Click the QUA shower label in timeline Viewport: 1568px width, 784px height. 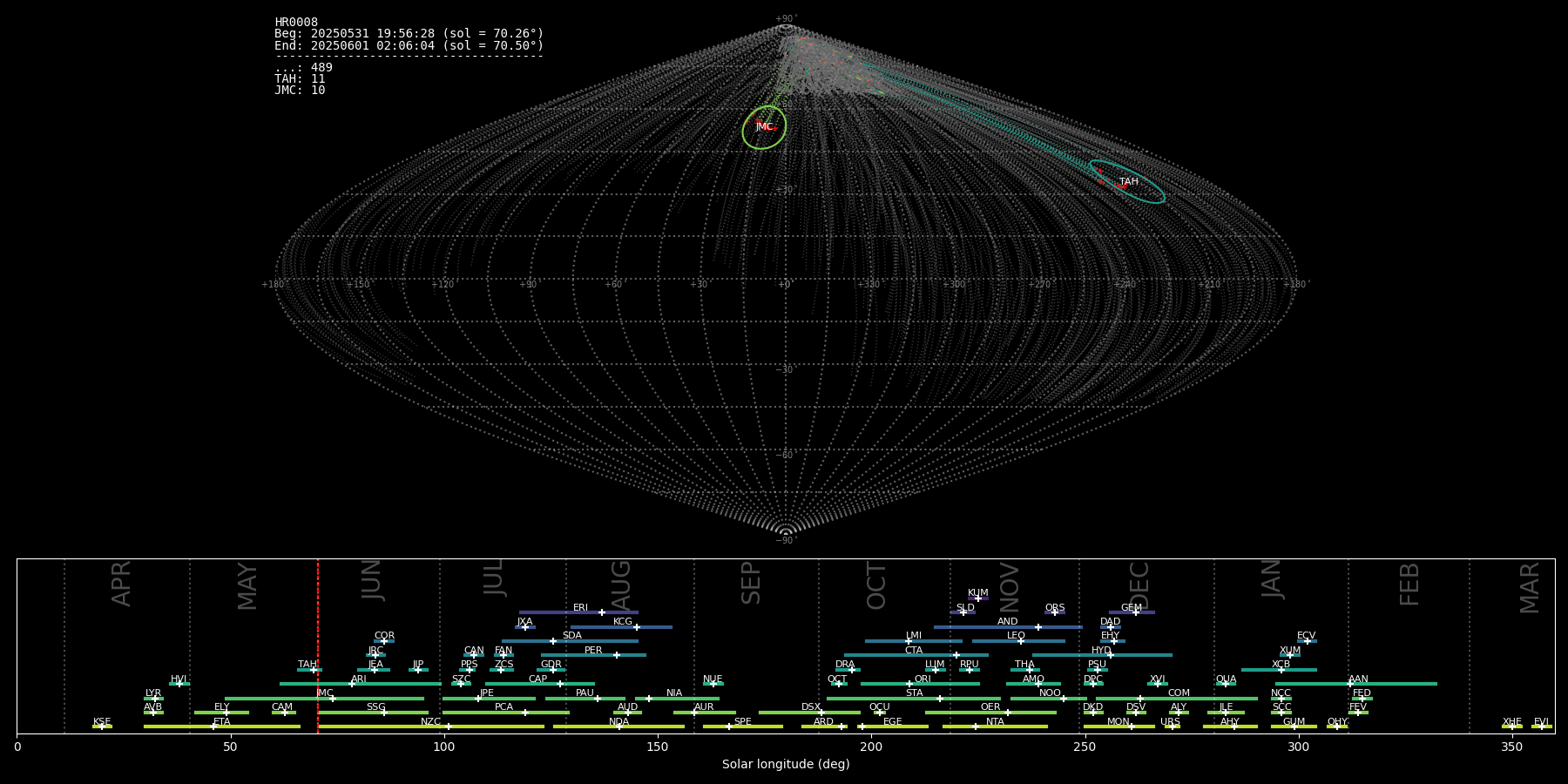coord(1226,679)
